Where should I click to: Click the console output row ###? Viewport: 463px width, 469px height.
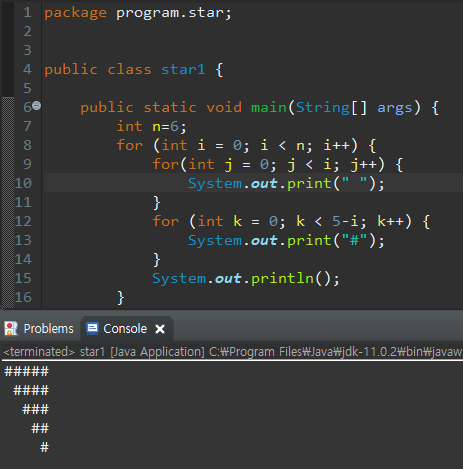pyautogui.click(x=35, y=409)
